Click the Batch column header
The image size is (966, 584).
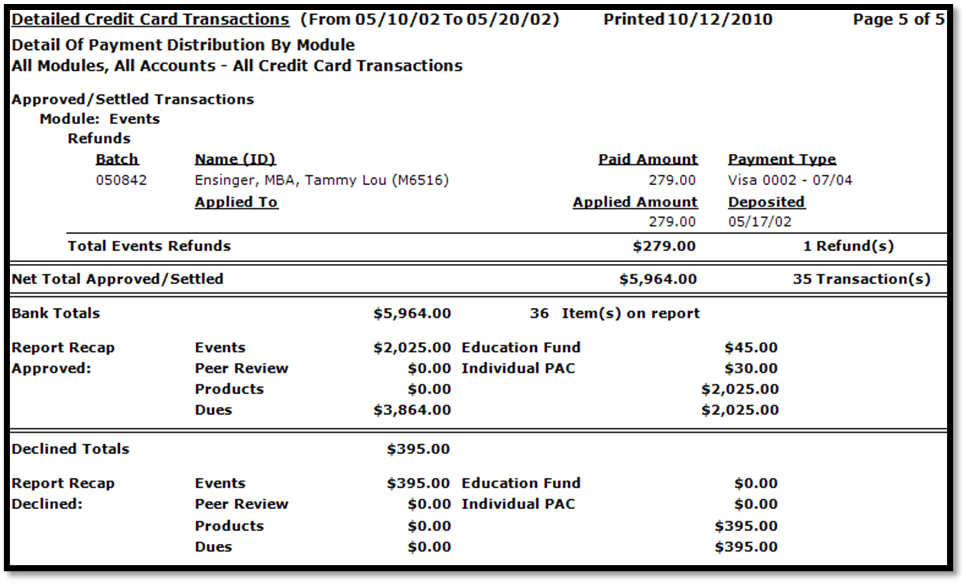pos(117,160)
